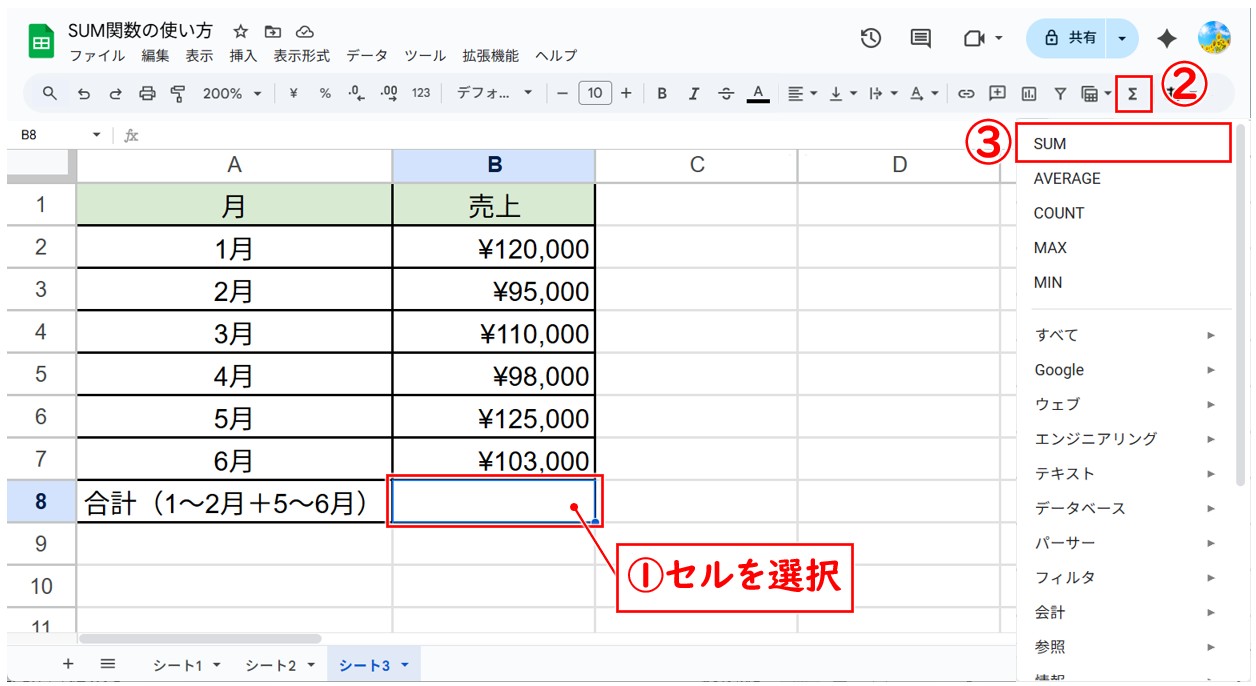
Task: Open the comments icon in header
Action: (920, 38)
